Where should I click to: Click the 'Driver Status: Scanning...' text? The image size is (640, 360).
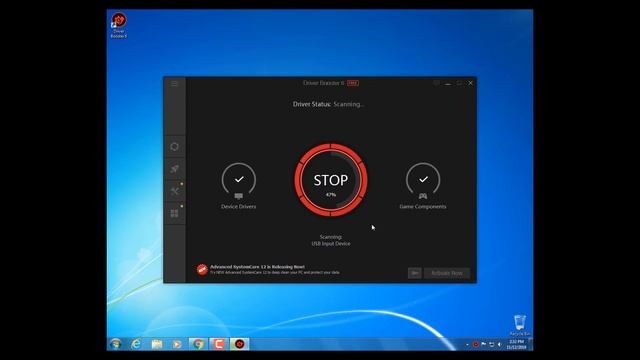[x=328, y=104]
